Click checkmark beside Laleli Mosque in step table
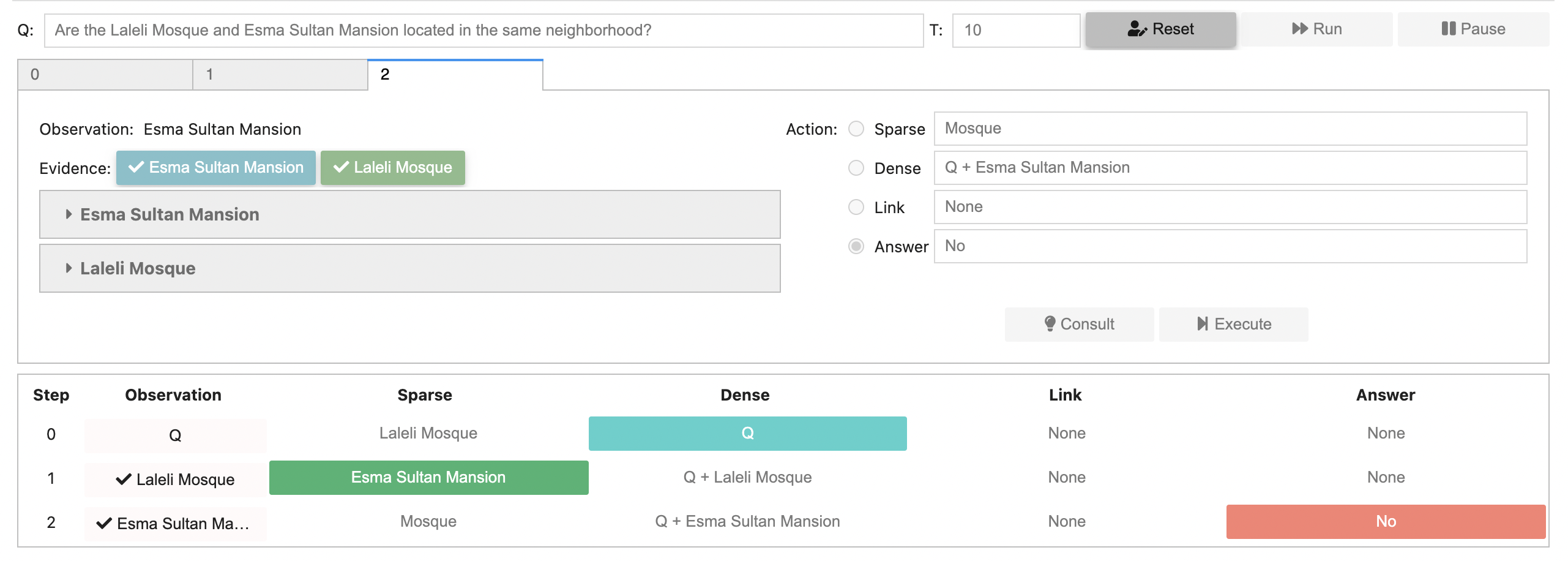 [x=124, y=480]
